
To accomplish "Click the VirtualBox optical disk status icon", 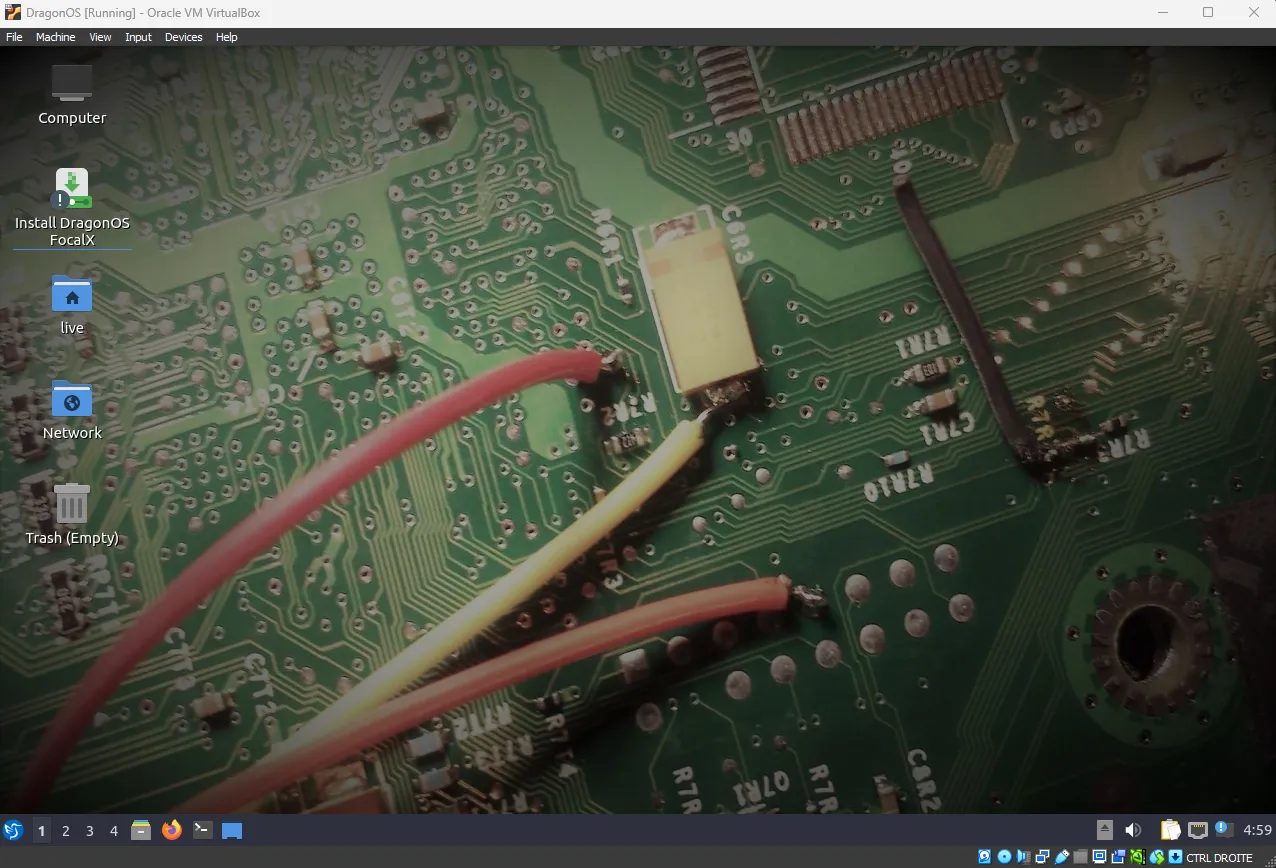I will 1004,857.
